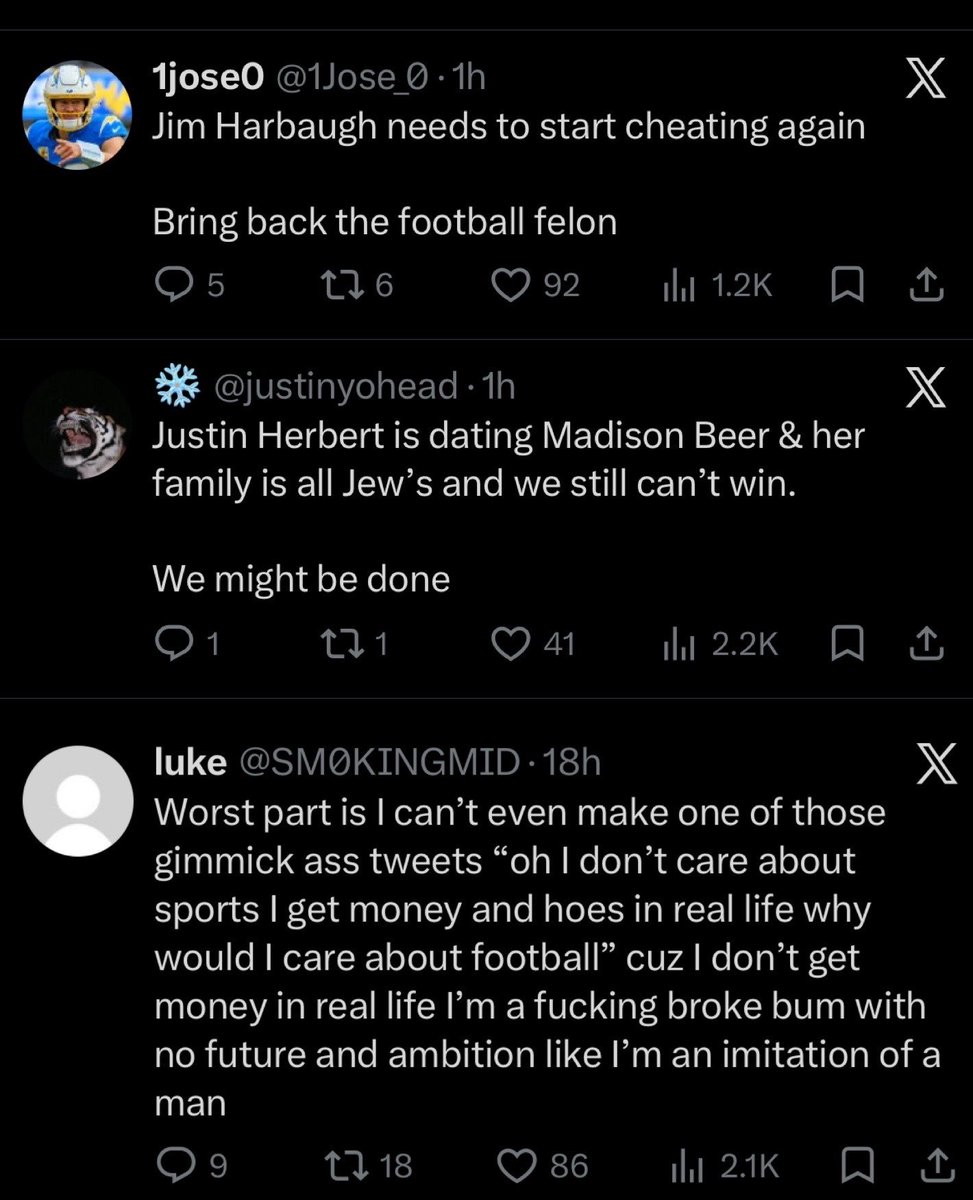Visit the @SM0KINGMID profile handle
This screenshot has width=973, height=1200.
click(x=381, y=763)
